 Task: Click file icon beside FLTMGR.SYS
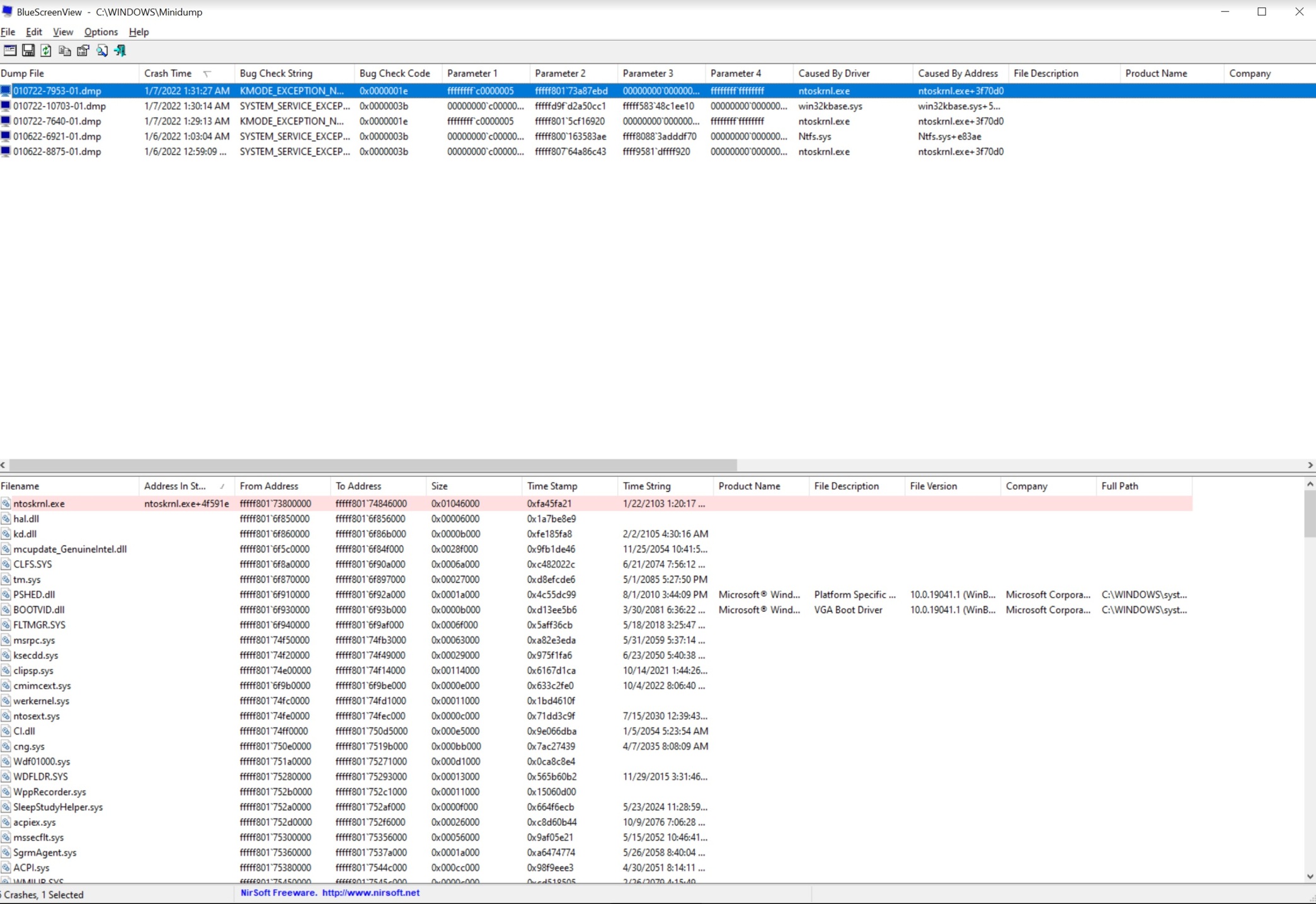pyautogui.click(x=6, y=625)
